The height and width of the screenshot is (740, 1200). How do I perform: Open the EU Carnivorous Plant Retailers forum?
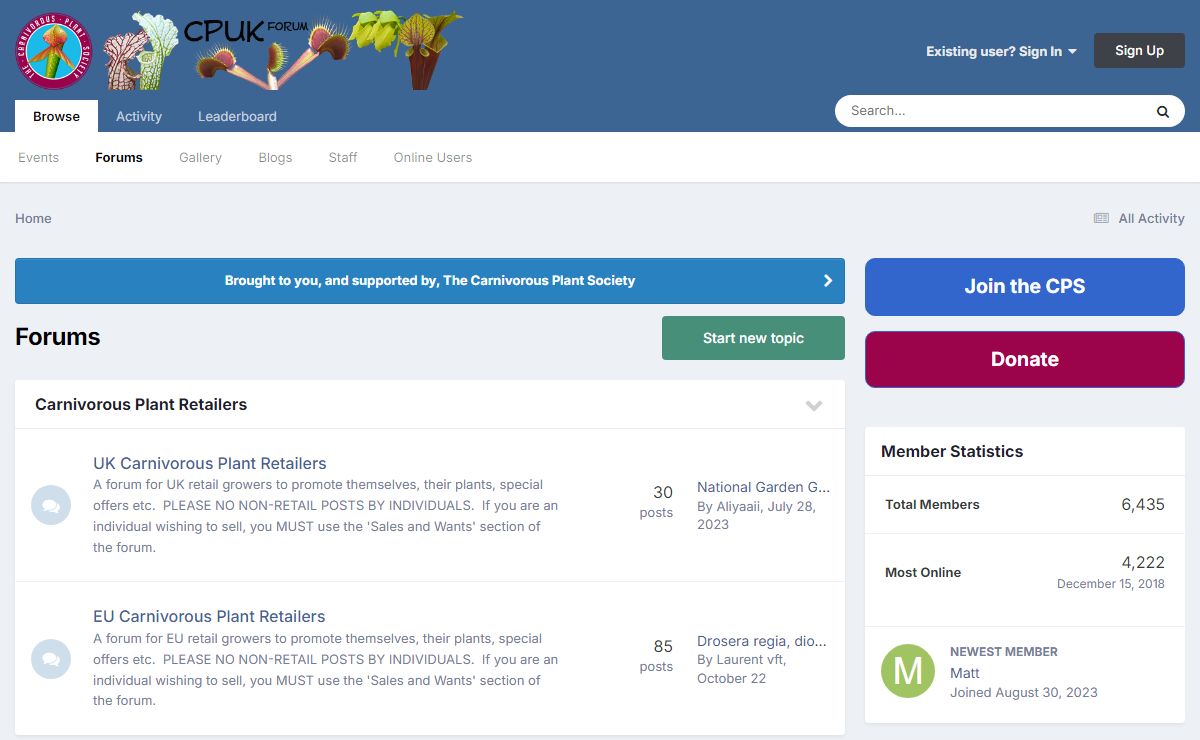(209, 616)
